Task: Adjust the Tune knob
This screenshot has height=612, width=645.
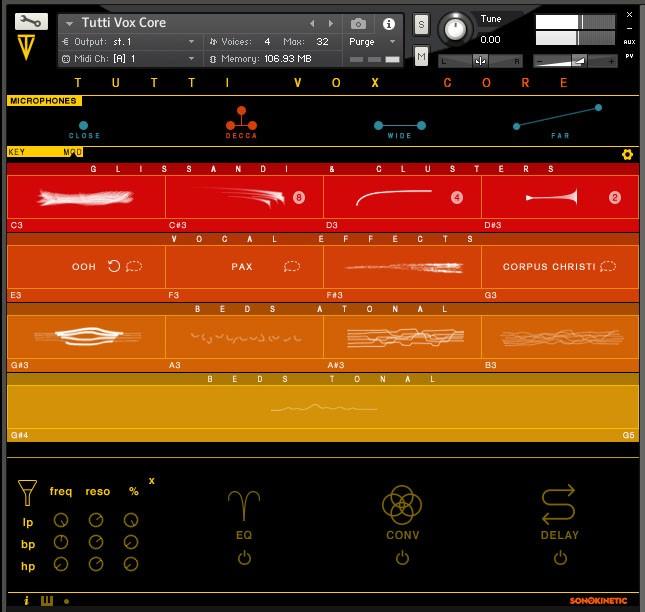Action: [455, 28]
